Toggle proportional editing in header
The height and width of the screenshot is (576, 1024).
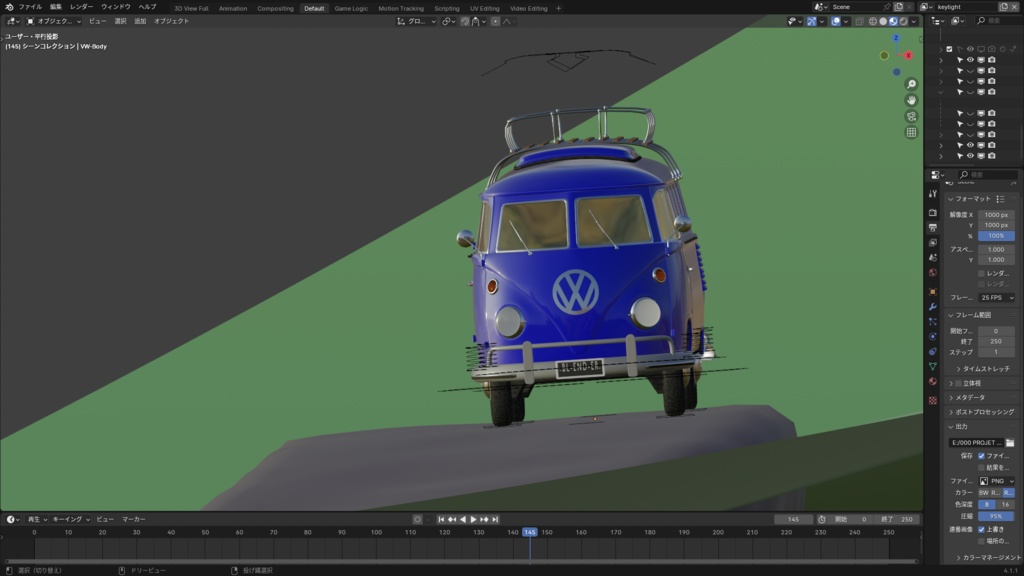(495, 22)
